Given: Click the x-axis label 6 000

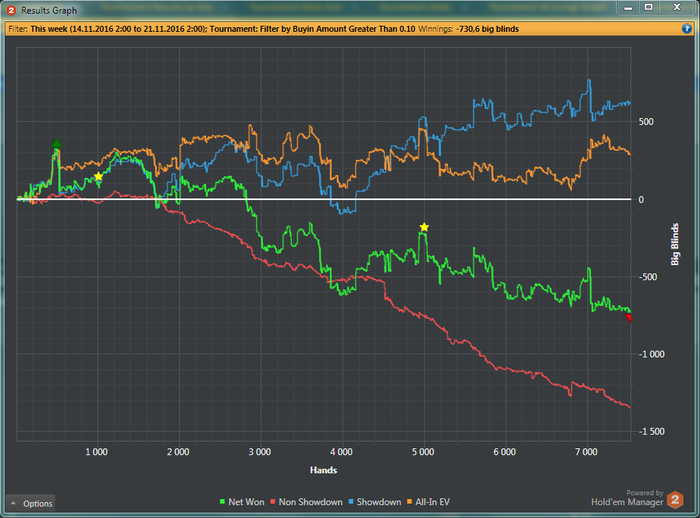Looking at the screenshot, I should point(505,452).
